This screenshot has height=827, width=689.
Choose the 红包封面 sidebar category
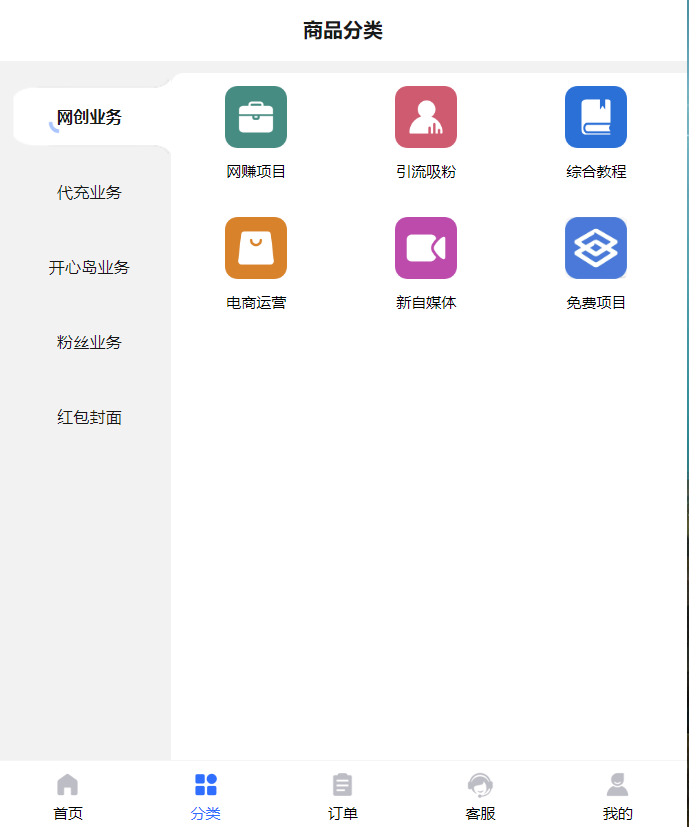(x=90, y=417)
